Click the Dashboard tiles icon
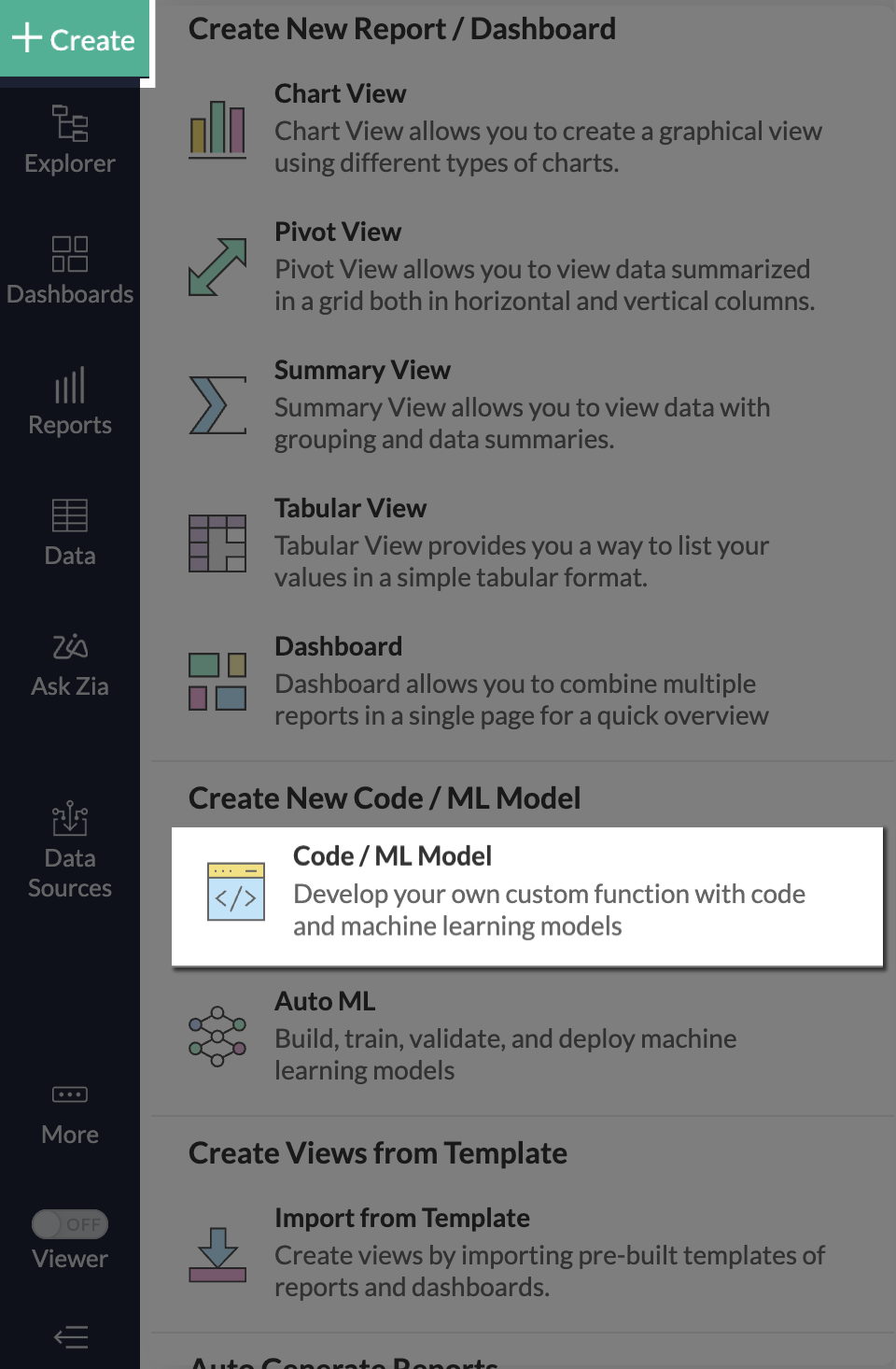The image size is (896, 1369). [217, 681]
